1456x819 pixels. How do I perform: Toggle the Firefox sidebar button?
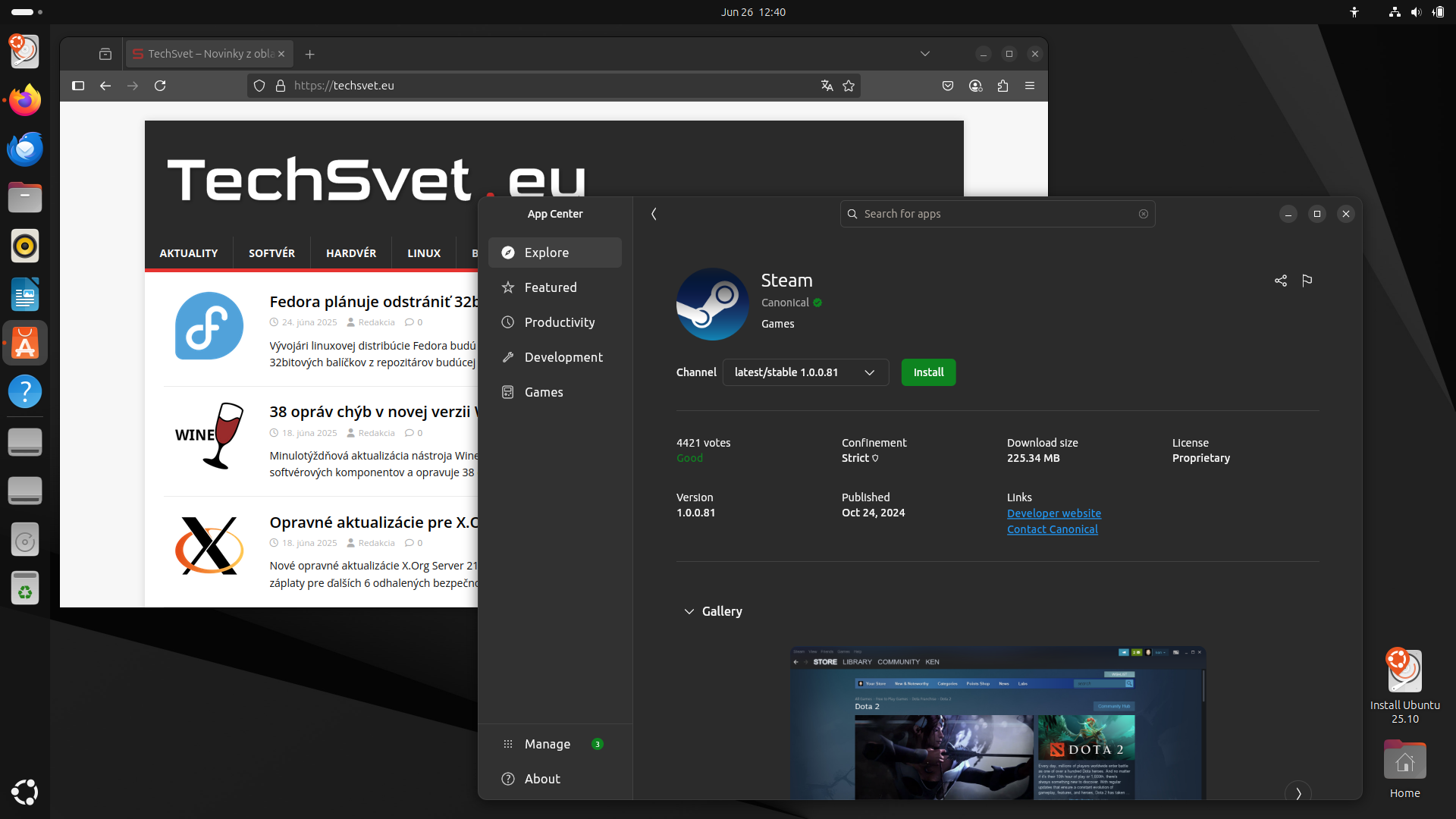(78, 86)
